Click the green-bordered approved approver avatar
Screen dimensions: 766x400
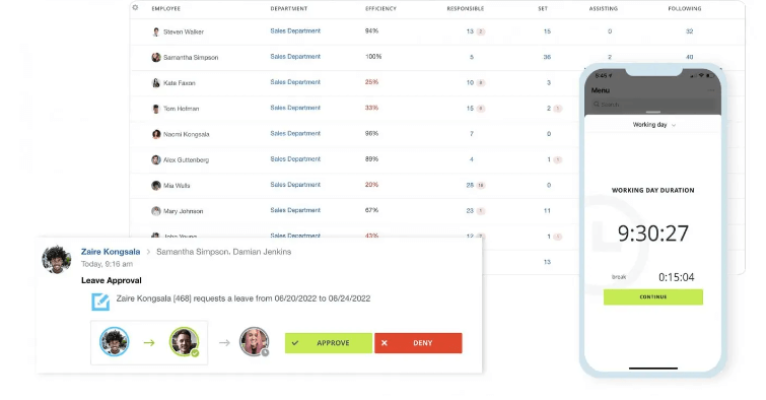click(x=183, y=343)
